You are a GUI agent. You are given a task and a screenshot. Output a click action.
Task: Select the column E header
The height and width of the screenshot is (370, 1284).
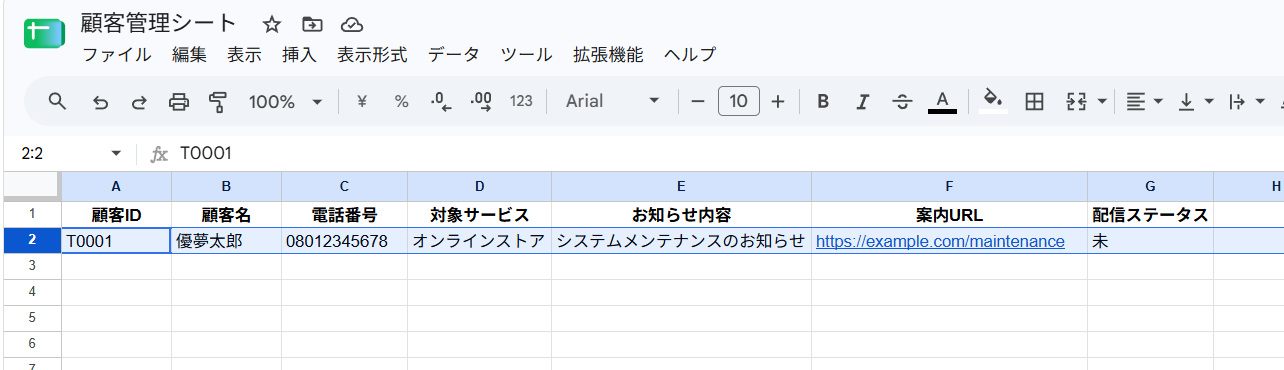point(681,186)
